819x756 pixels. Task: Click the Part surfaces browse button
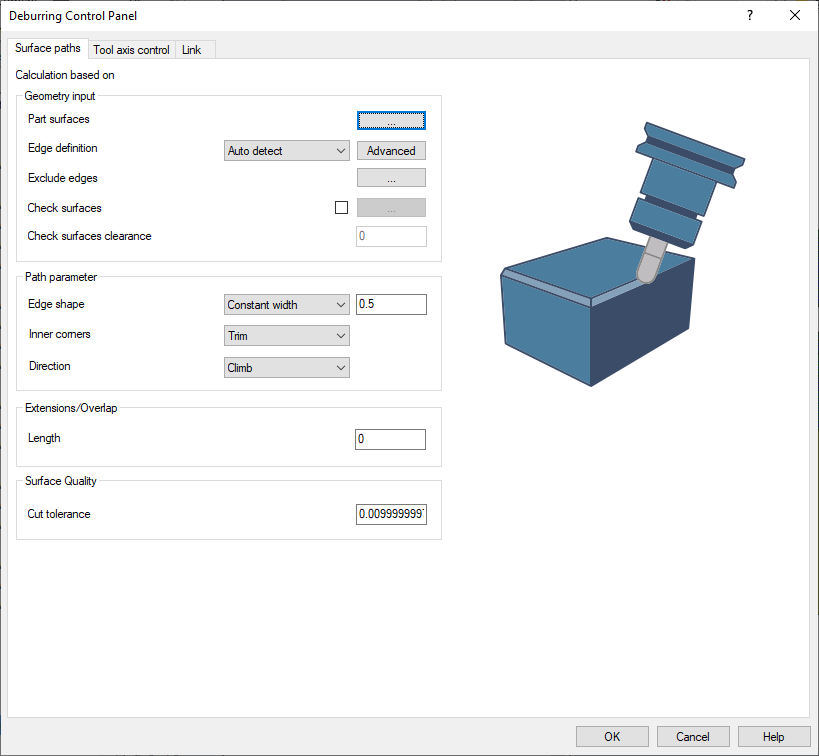click(391, 120)
